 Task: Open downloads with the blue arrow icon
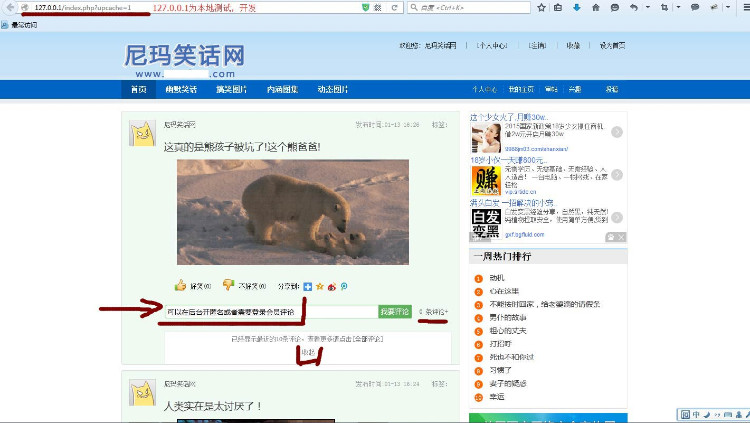(577, 7)
